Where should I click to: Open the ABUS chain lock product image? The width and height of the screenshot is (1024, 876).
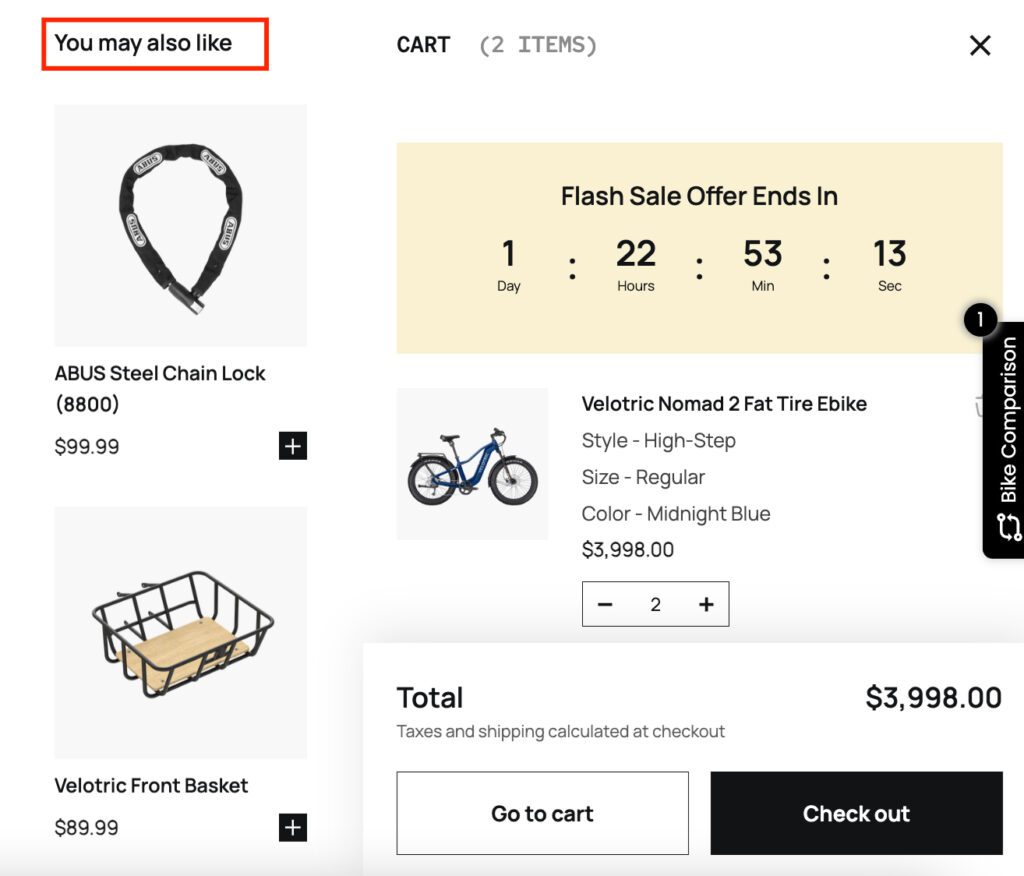(x=181, y=226)
